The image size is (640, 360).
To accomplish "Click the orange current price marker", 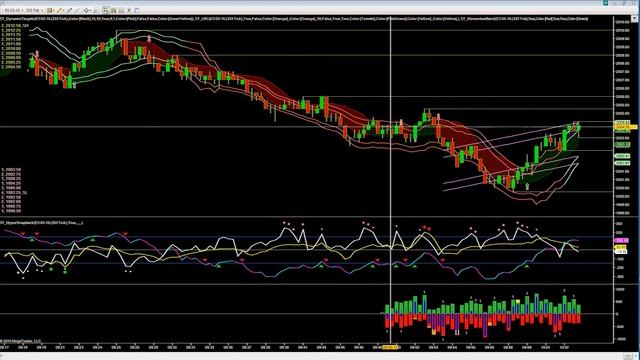I will click(x=625, y=127).
